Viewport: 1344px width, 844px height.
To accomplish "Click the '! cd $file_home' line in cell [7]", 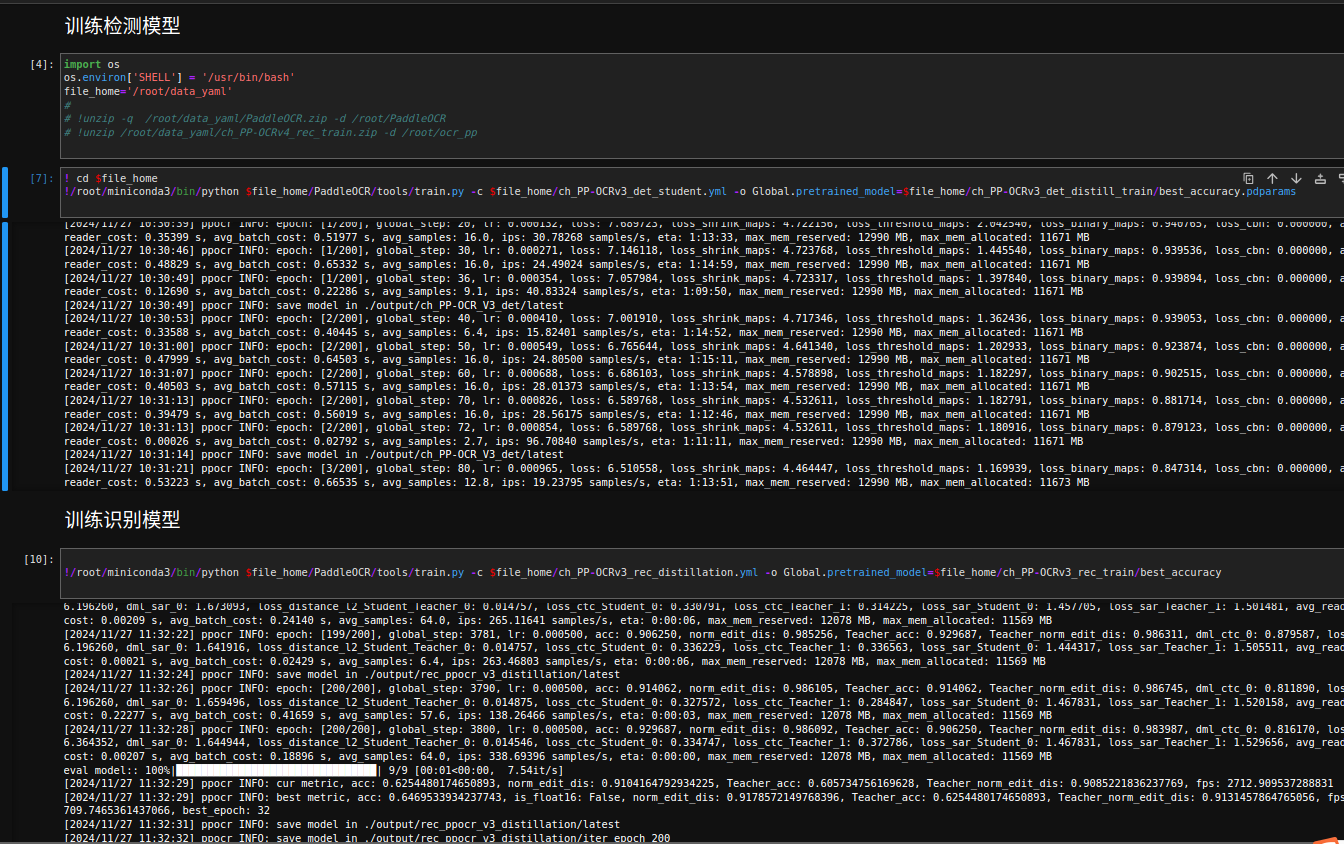I will [110, 178].
